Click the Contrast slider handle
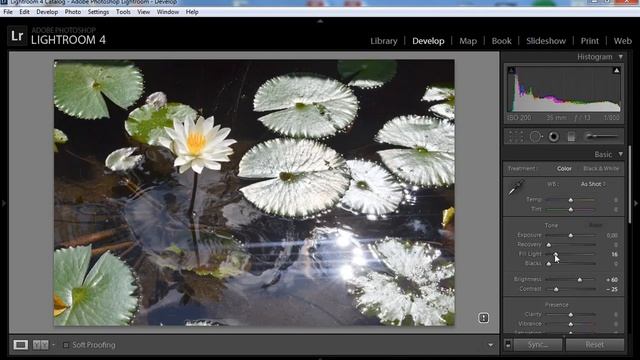Viewport: 640px width, 360px height. [556, 289]
